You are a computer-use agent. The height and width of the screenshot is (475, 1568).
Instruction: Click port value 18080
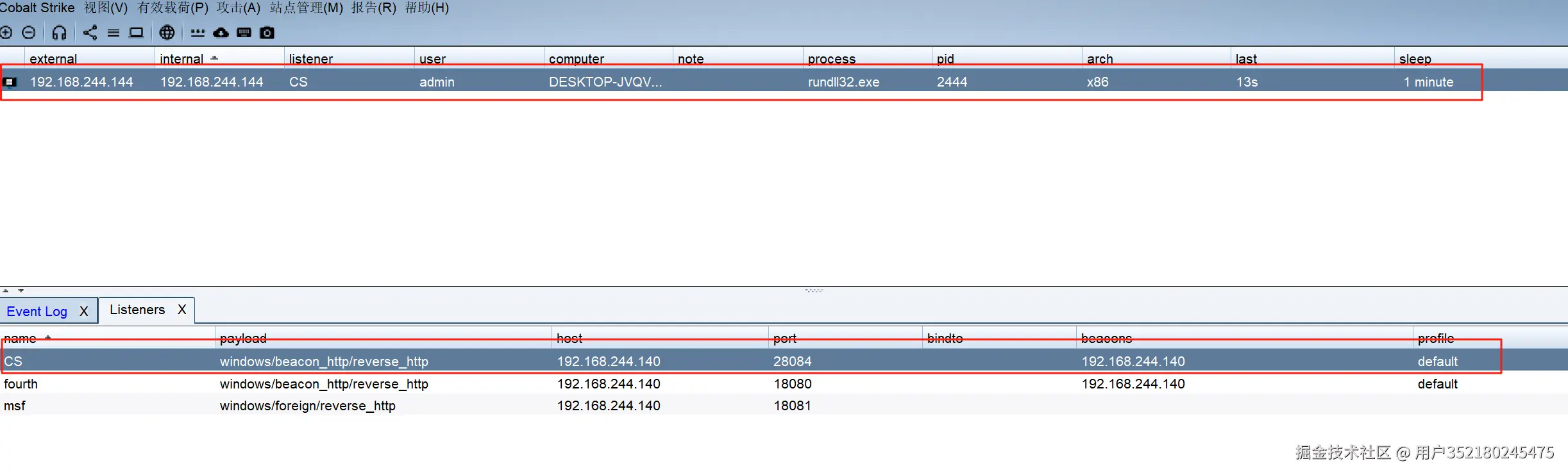coord(792,384)
